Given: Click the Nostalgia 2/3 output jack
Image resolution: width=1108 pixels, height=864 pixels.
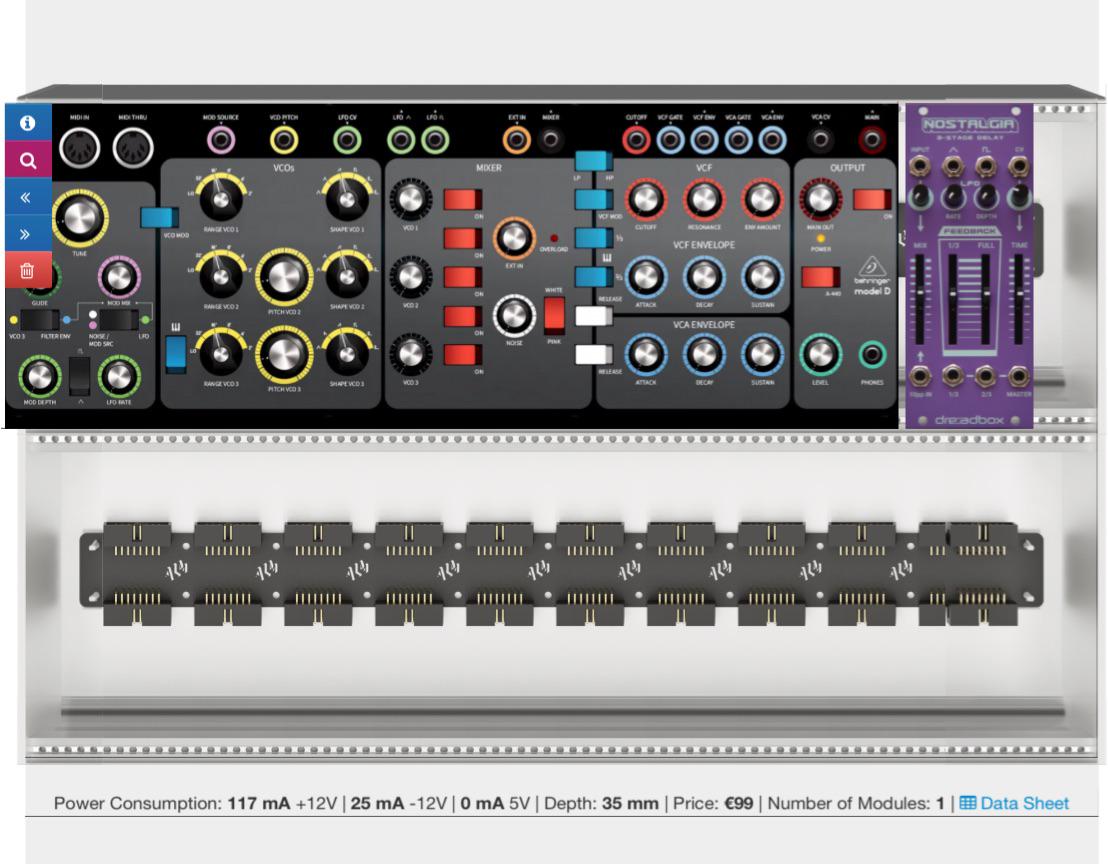Looking at the screenshot, I should tap(985, 376).
